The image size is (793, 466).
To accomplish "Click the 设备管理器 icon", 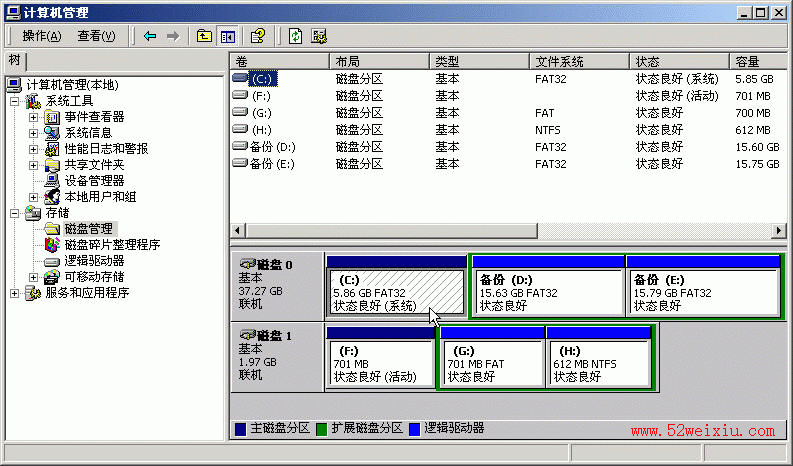I will (x=52, y=181).
